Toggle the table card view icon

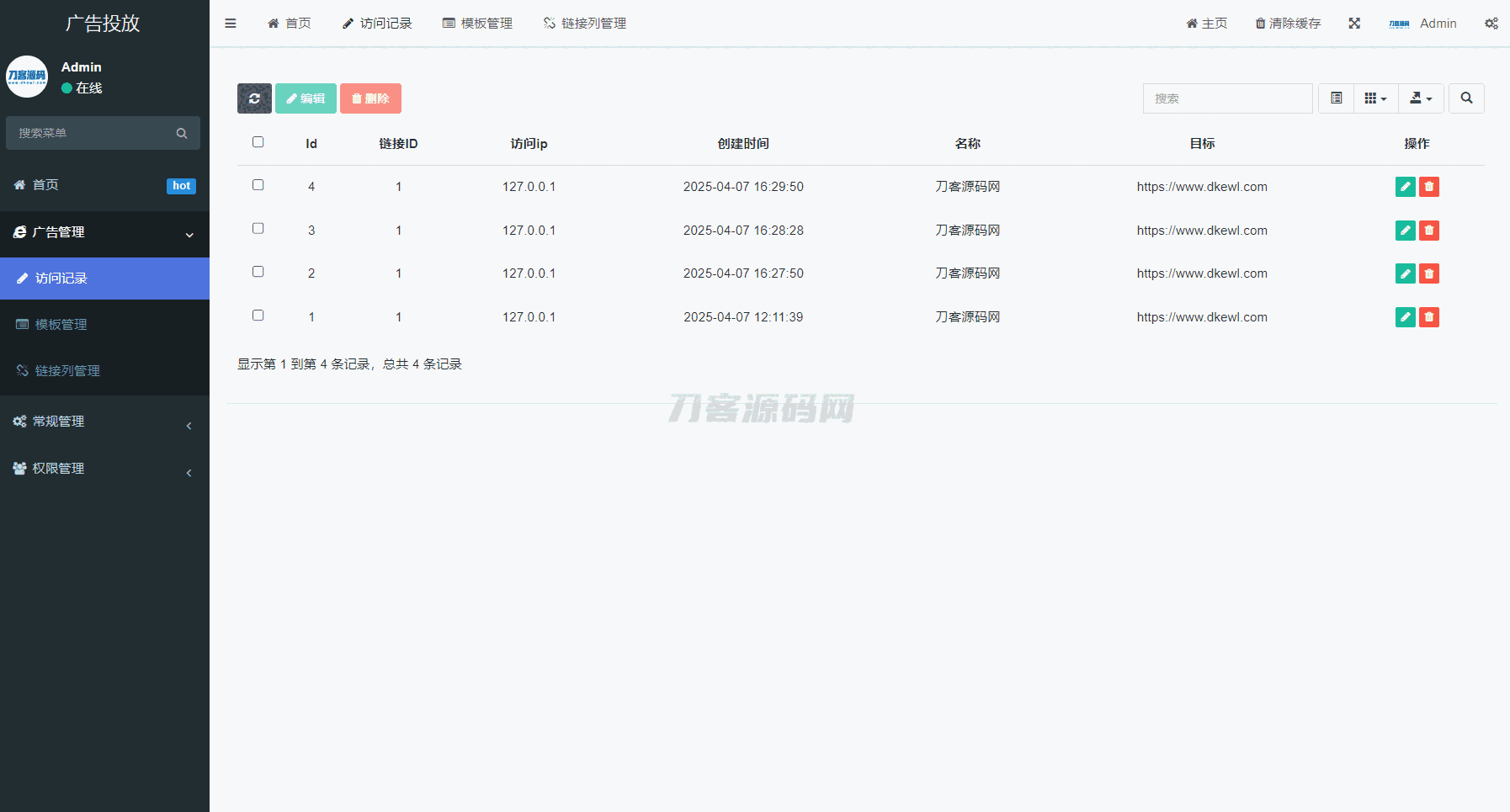pyautogui.click(x=1336, y=98)
